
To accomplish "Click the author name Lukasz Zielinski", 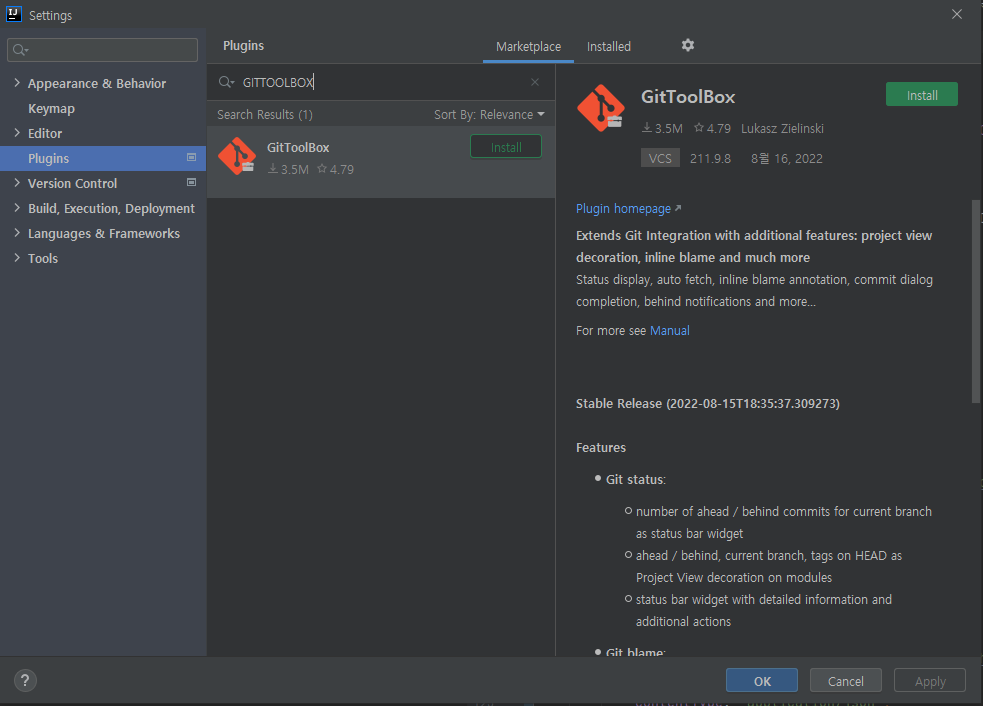I will pos(782,129).
